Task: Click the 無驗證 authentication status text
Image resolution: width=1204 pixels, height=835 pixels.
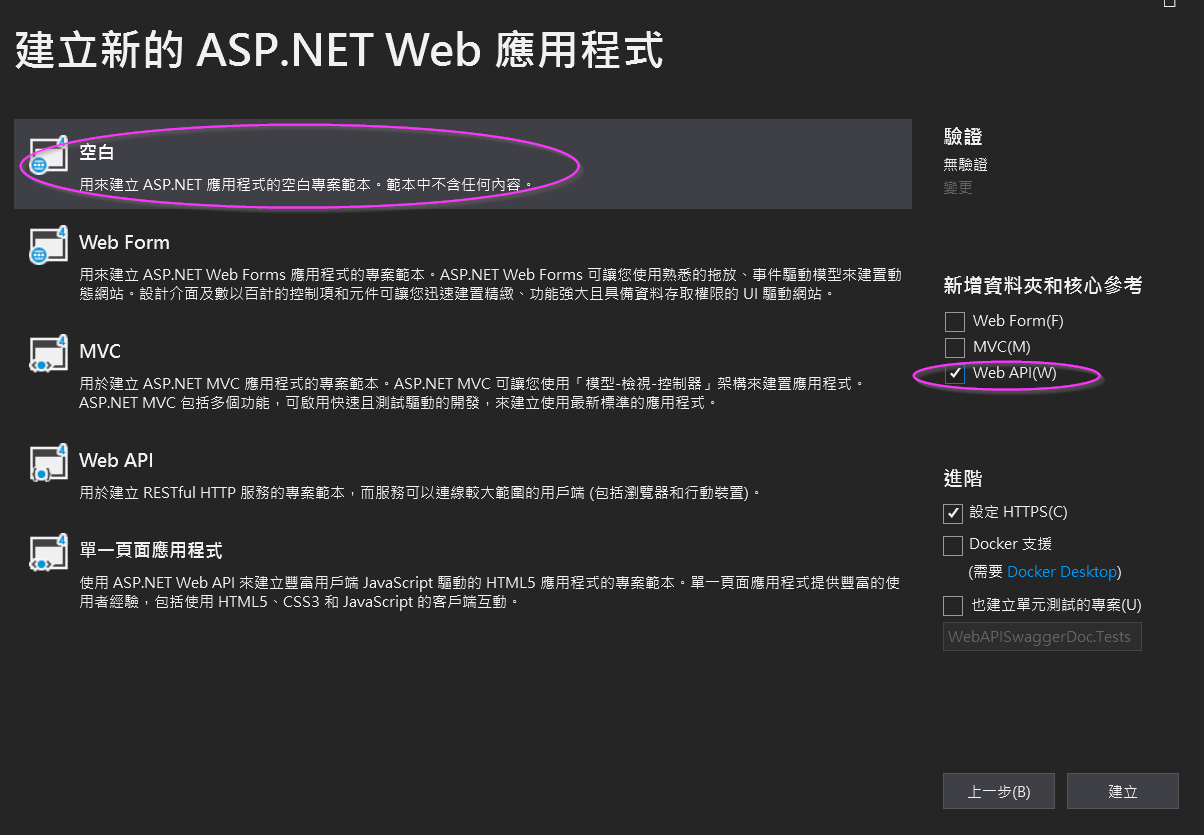Action: coord(965,164)
